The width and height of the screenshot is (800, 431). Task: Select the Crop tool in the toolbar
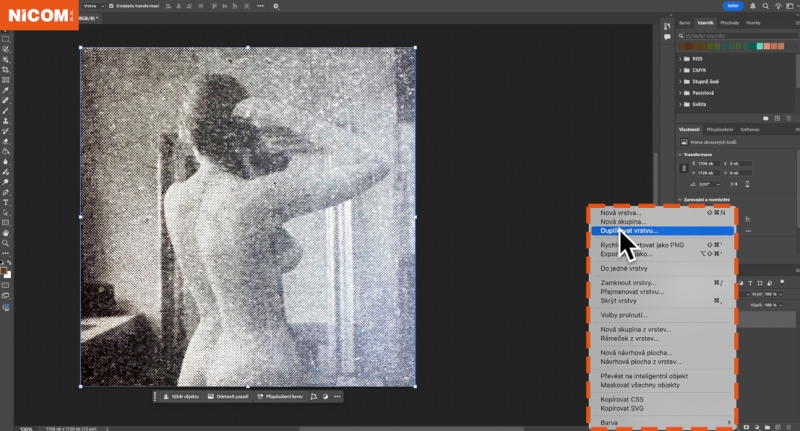(6, 69)
